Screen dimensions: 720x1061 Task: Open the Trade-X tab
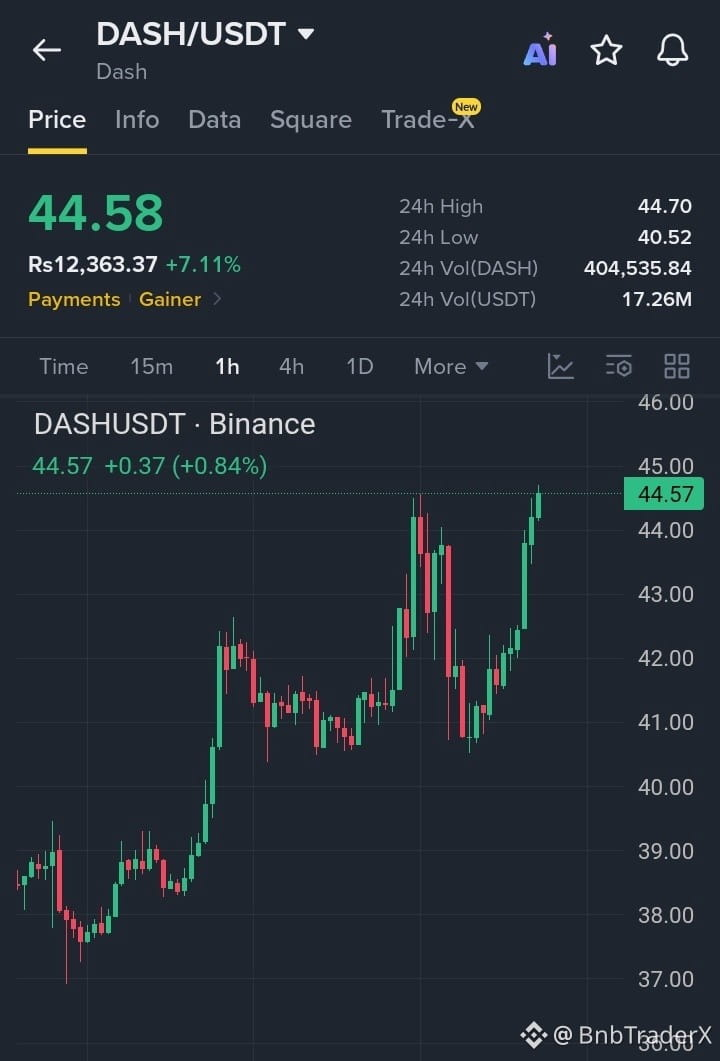point(428,120)
